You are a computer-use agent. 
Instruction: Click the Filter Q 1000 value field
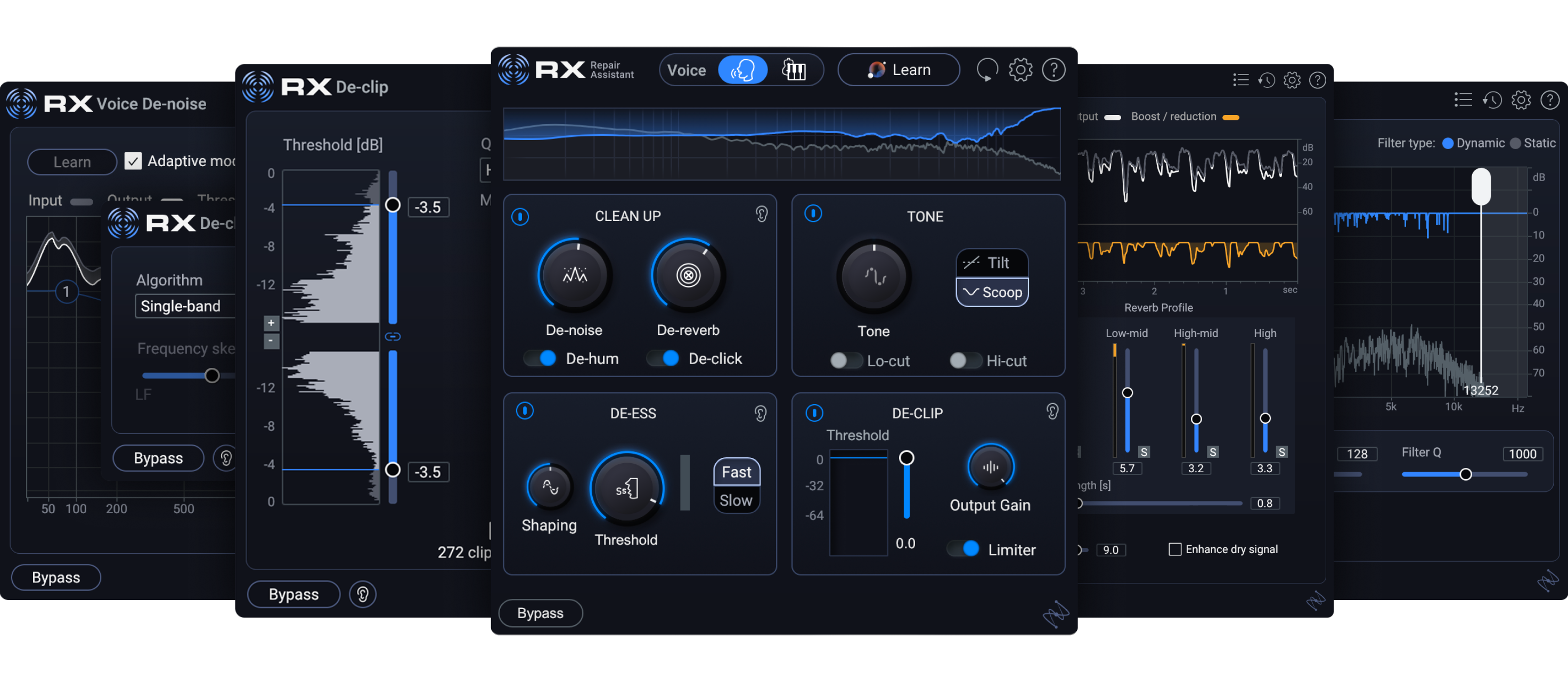click(1522, 454)
